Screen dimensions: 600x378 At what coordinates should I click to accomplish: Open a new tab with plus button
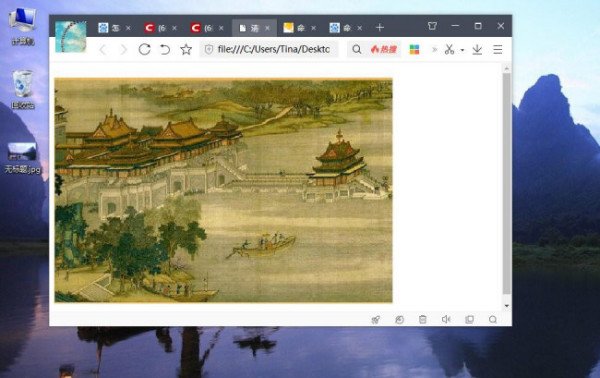pos(380,28)
